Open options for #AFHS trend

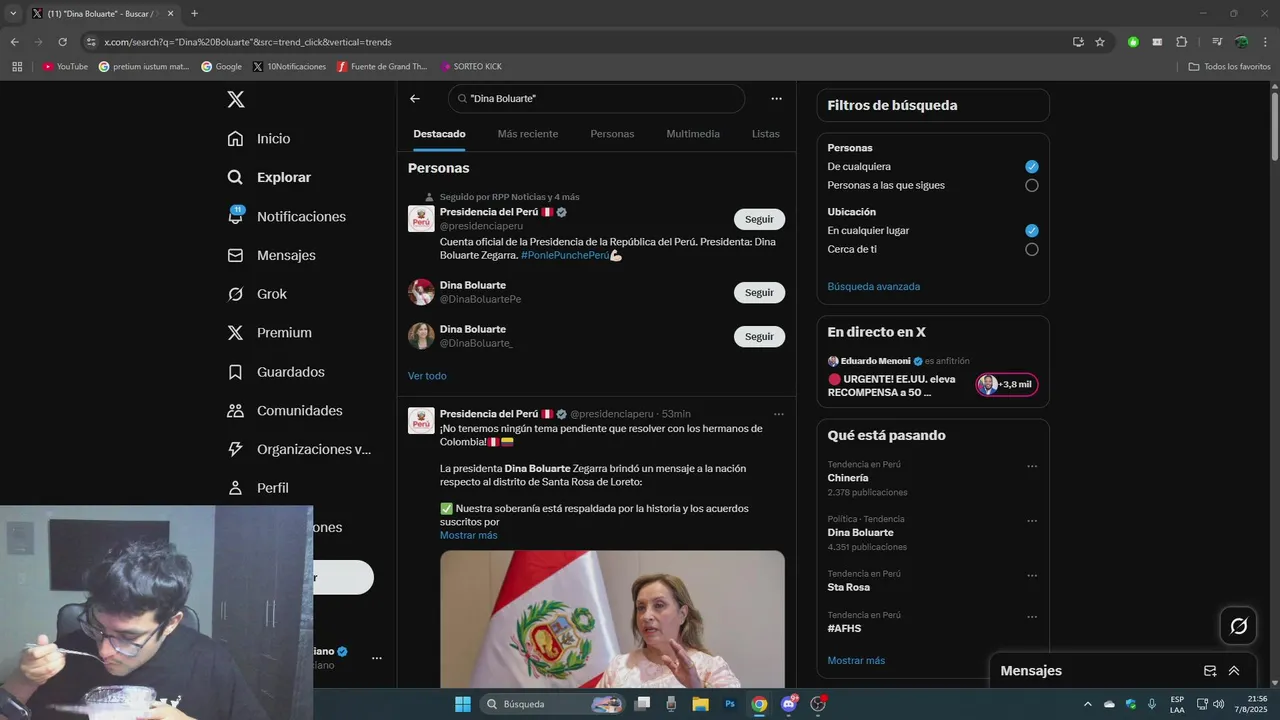point(1032,617)
